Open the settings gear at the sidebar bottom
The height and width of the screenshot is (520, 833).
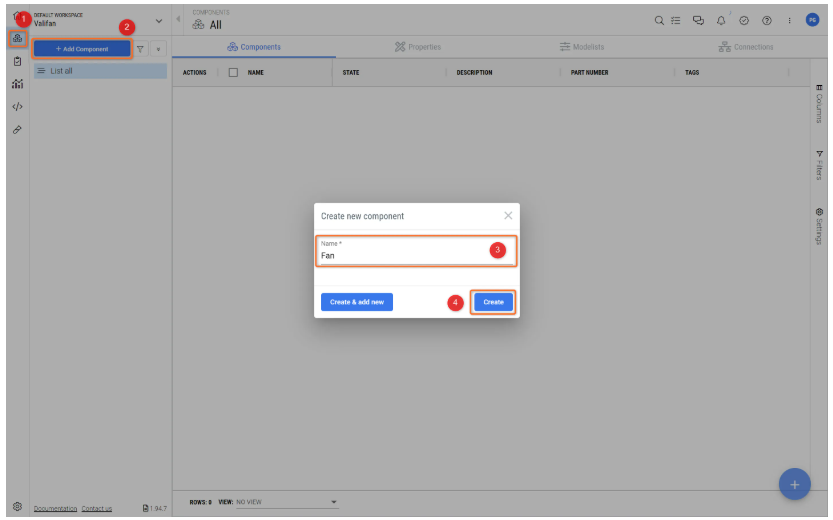18,507
